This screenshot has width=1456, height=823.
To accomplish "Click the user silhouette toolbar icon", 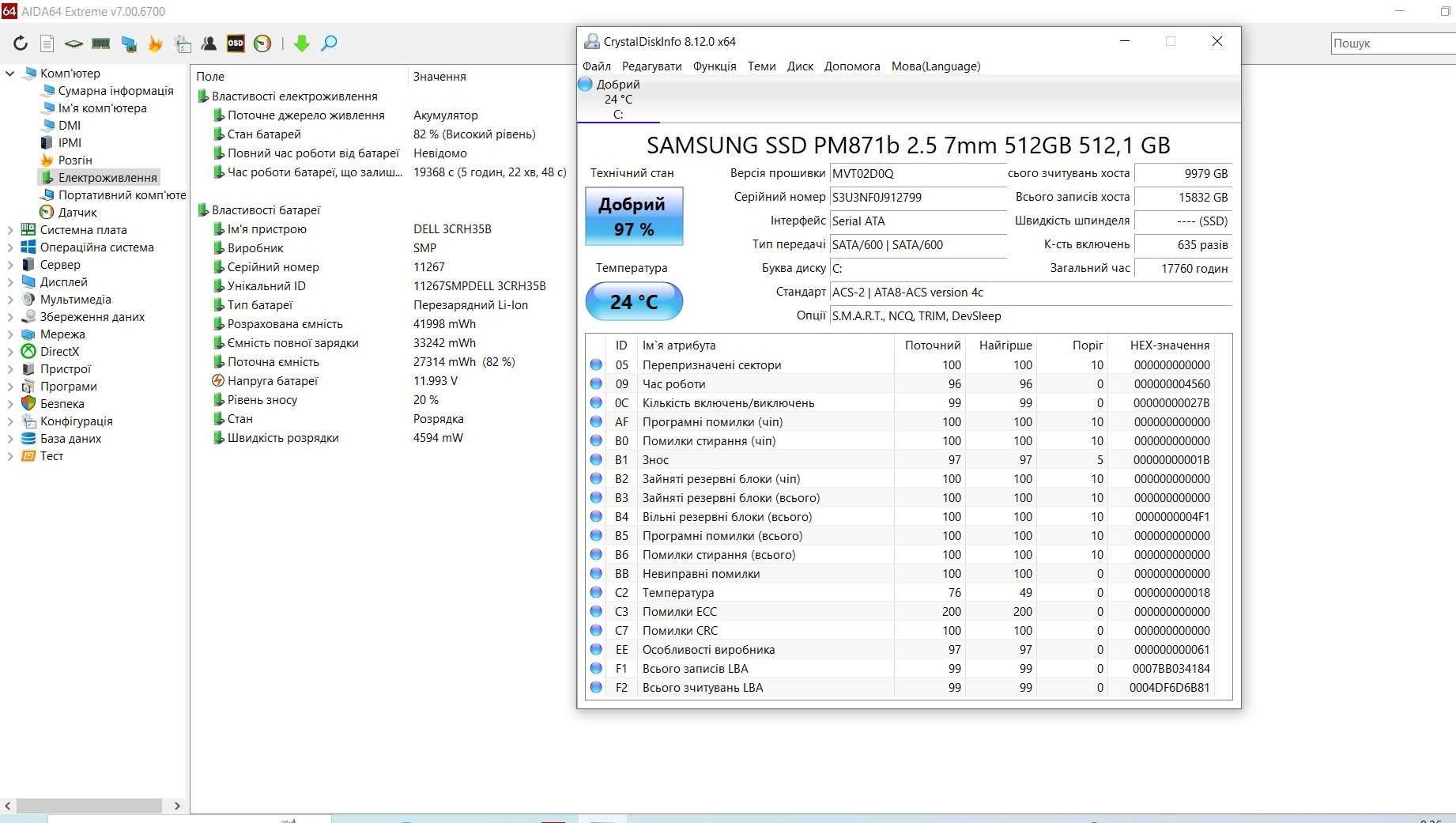I will (209, 43).
